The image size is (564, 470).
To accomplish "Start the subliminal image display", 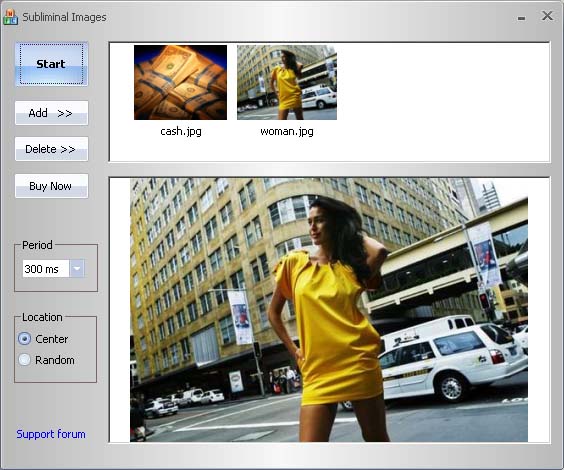I will pos(51,64).
